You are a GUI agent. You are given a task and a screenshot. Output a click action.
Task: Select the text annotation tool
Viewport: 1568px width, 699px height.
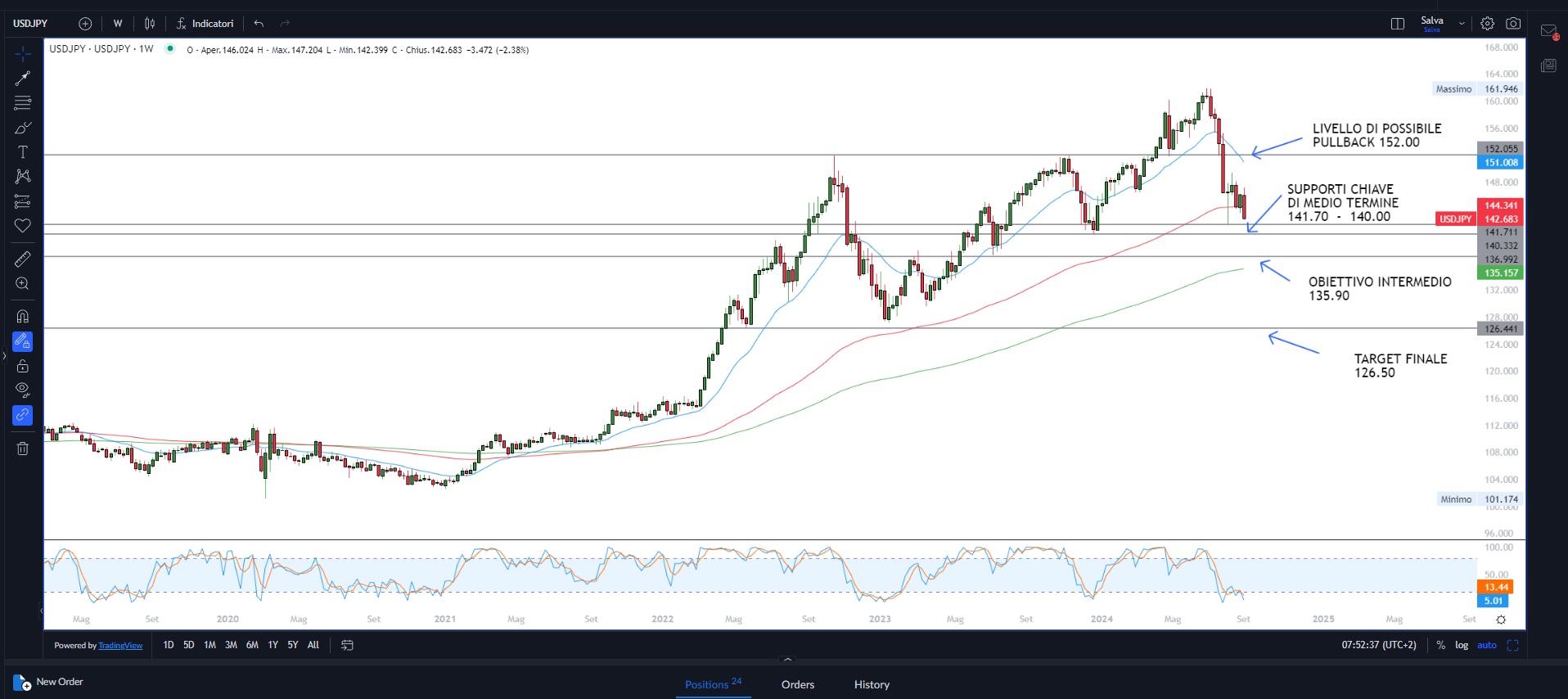23,152
